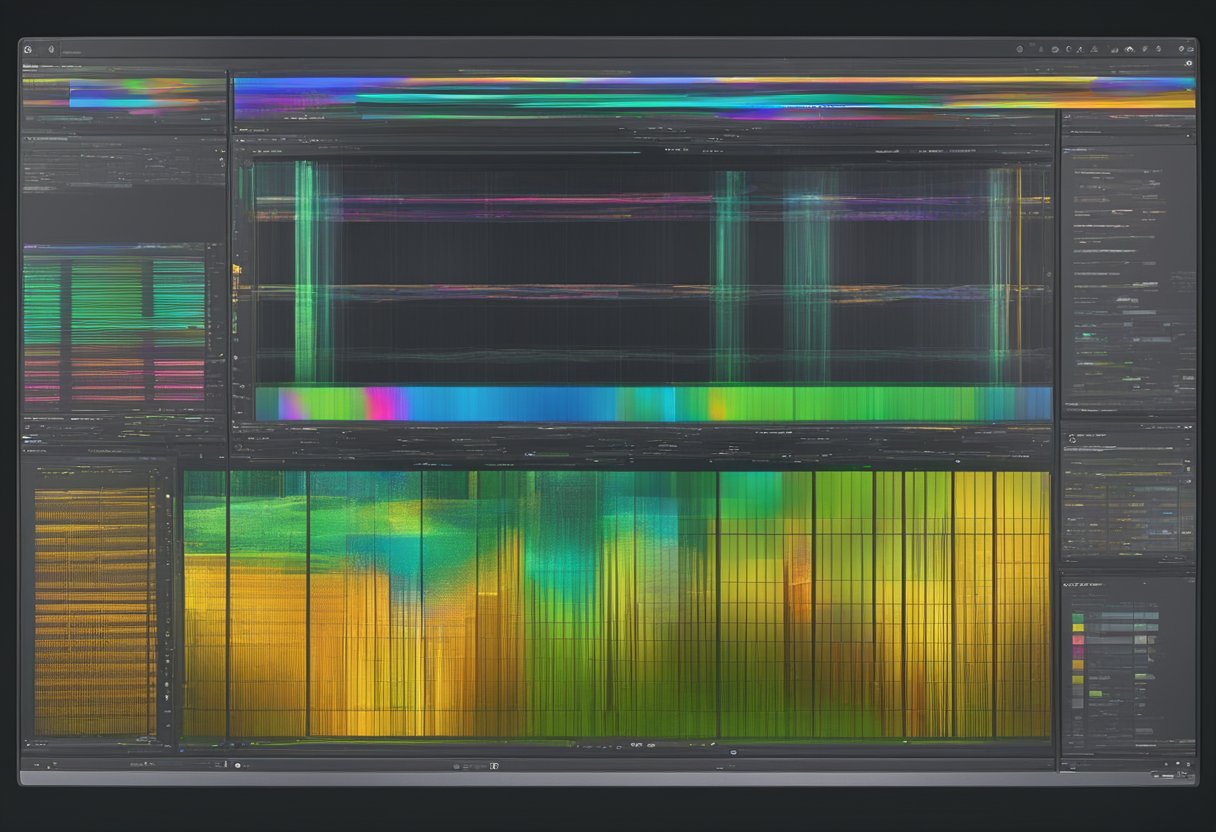1216x832 pixels.
Task: Click the rainbow gradient color bar under waveform view
Action: (652, 404)
